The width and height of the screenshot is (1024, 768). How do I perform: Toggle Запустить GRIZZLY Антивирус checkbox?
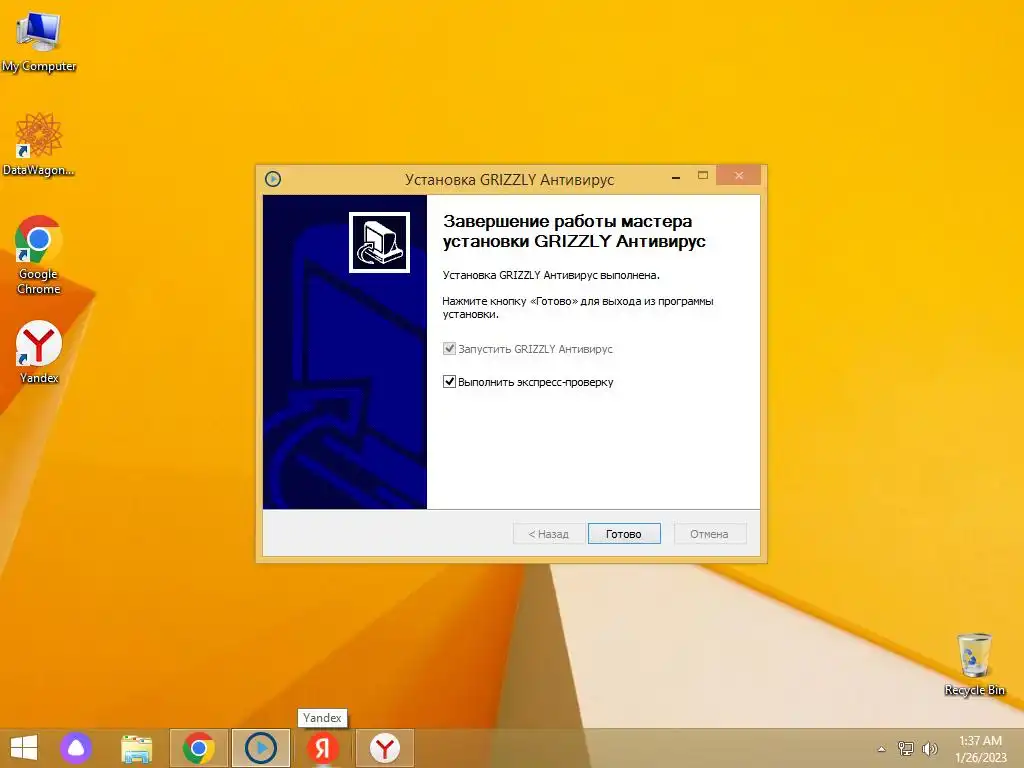[x=449, y=348]
